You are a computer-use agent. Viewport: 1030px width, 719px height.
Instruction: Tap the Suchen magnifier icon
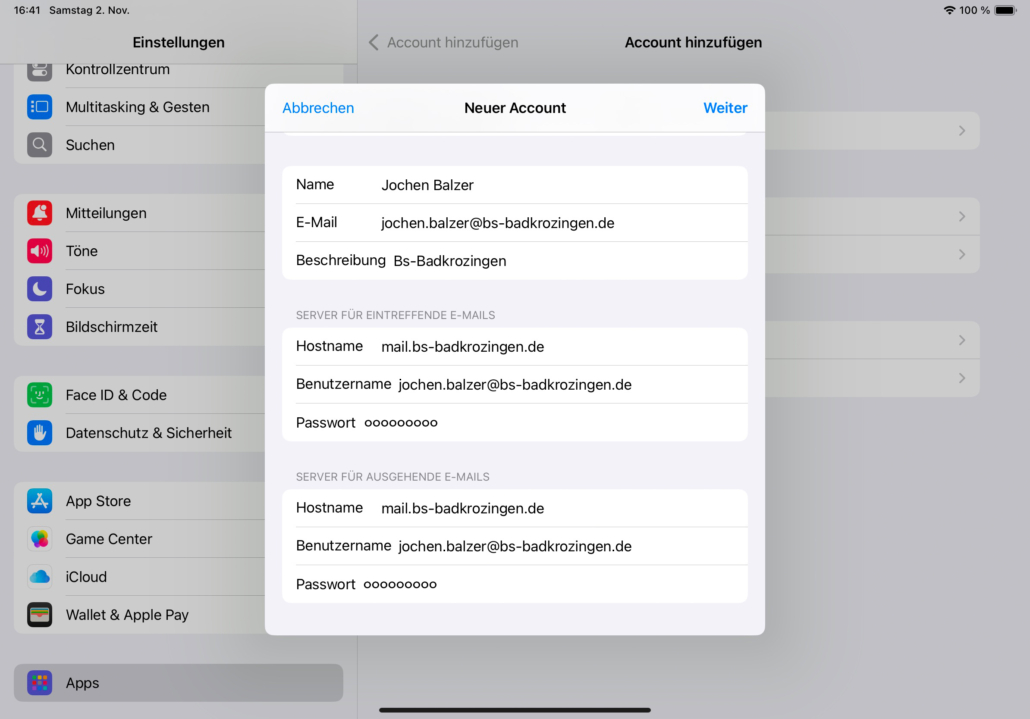(40, 145)
